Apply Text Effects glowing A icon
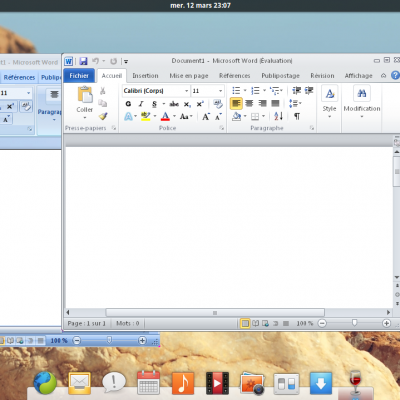The image size is (400, 400). 128,116
